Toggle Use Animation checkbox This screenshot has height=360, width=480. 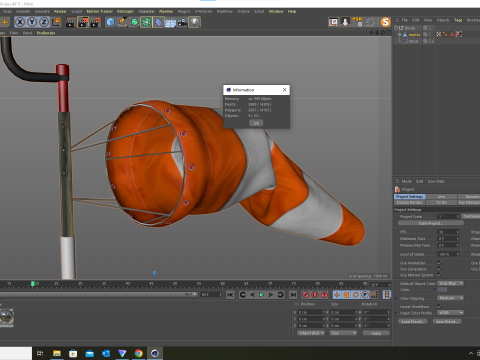click(x=439, y=263)
